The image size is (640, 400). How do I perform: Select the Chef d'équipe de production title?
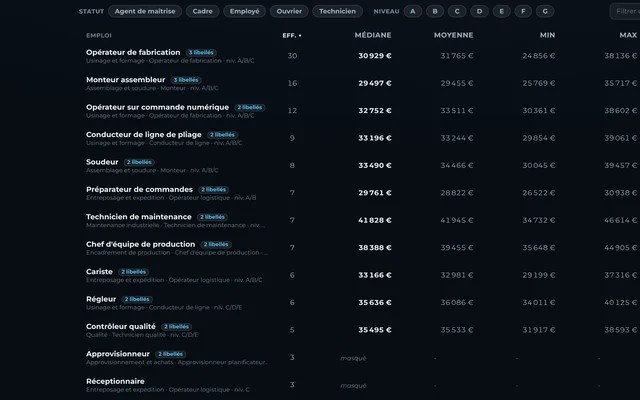coord(140,244)
